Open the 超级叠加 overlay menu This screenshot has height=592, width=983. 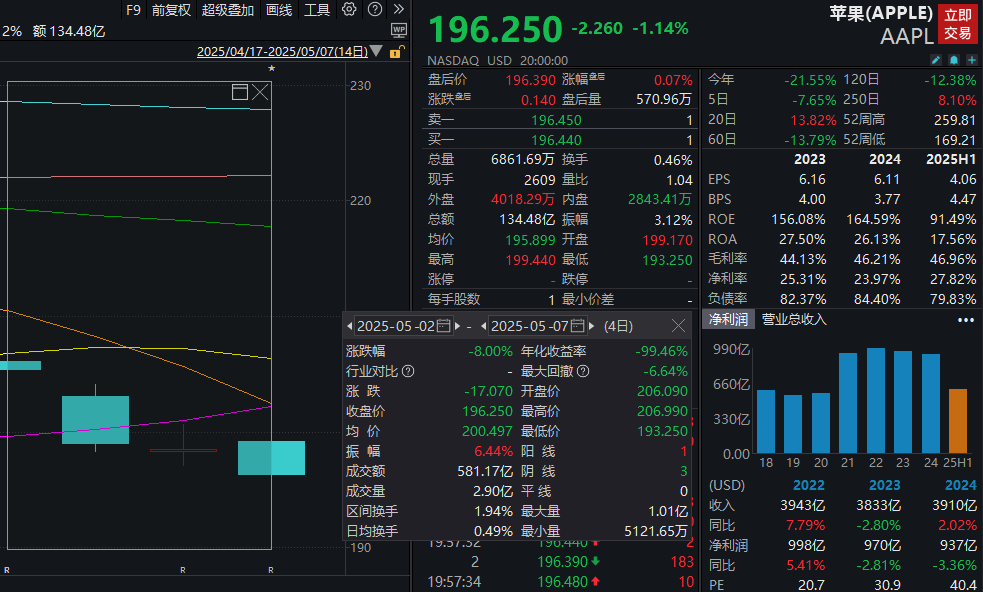click(228, 10)
